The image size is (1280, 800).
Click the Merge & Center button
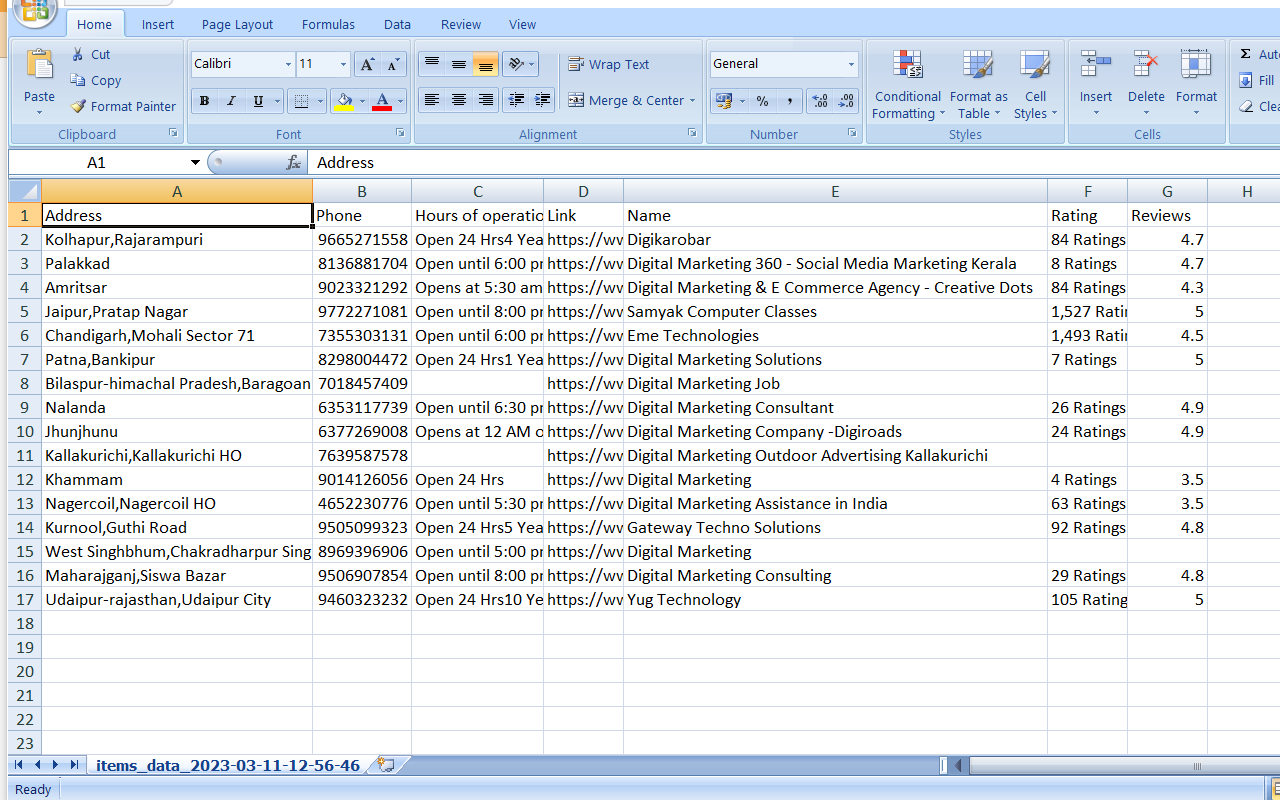click(x=626, y=100)
